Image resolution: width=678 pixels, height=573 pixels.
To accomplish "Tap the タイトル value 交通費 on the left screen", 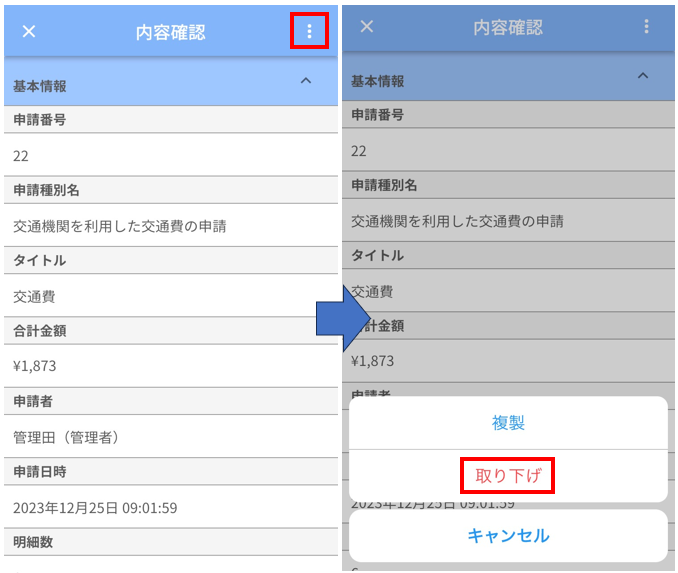I will tap(33, 296).
